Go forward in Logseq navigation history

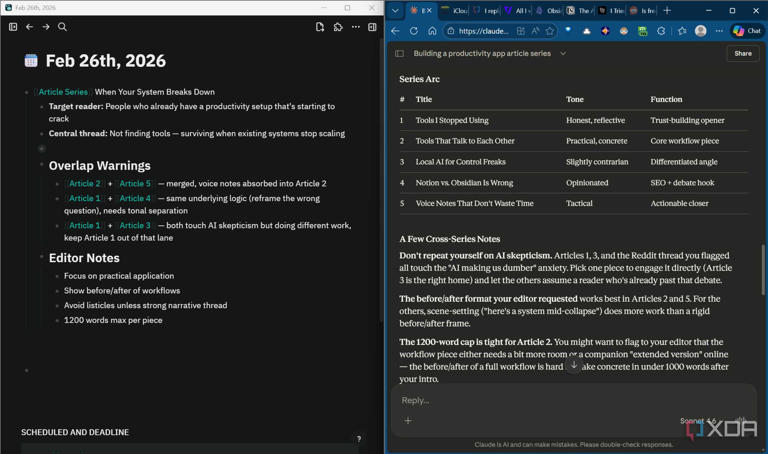pos(46,27)
